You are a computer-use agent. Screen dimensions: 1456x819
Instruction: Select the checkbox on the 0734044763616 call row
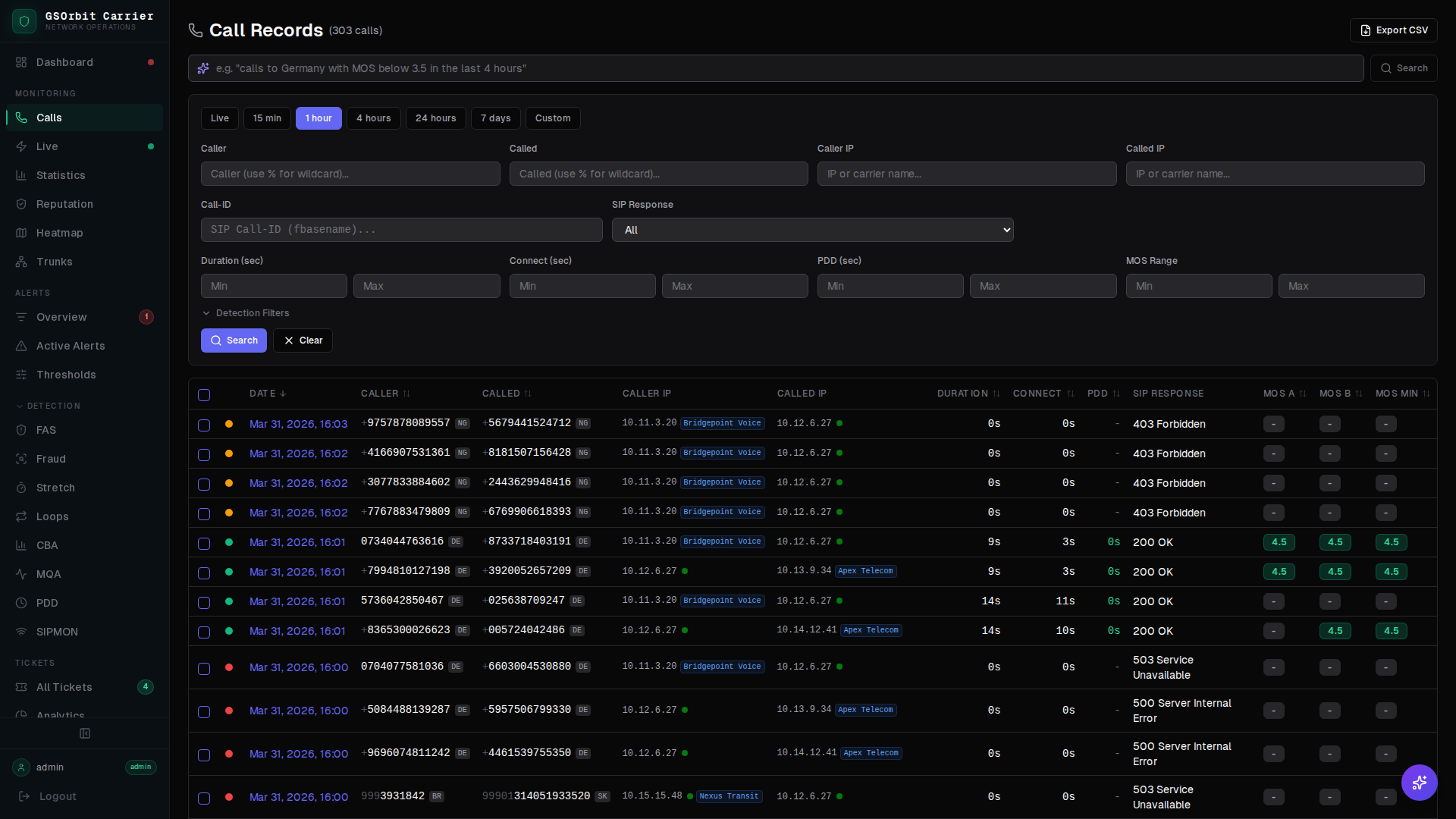(203, 543)
